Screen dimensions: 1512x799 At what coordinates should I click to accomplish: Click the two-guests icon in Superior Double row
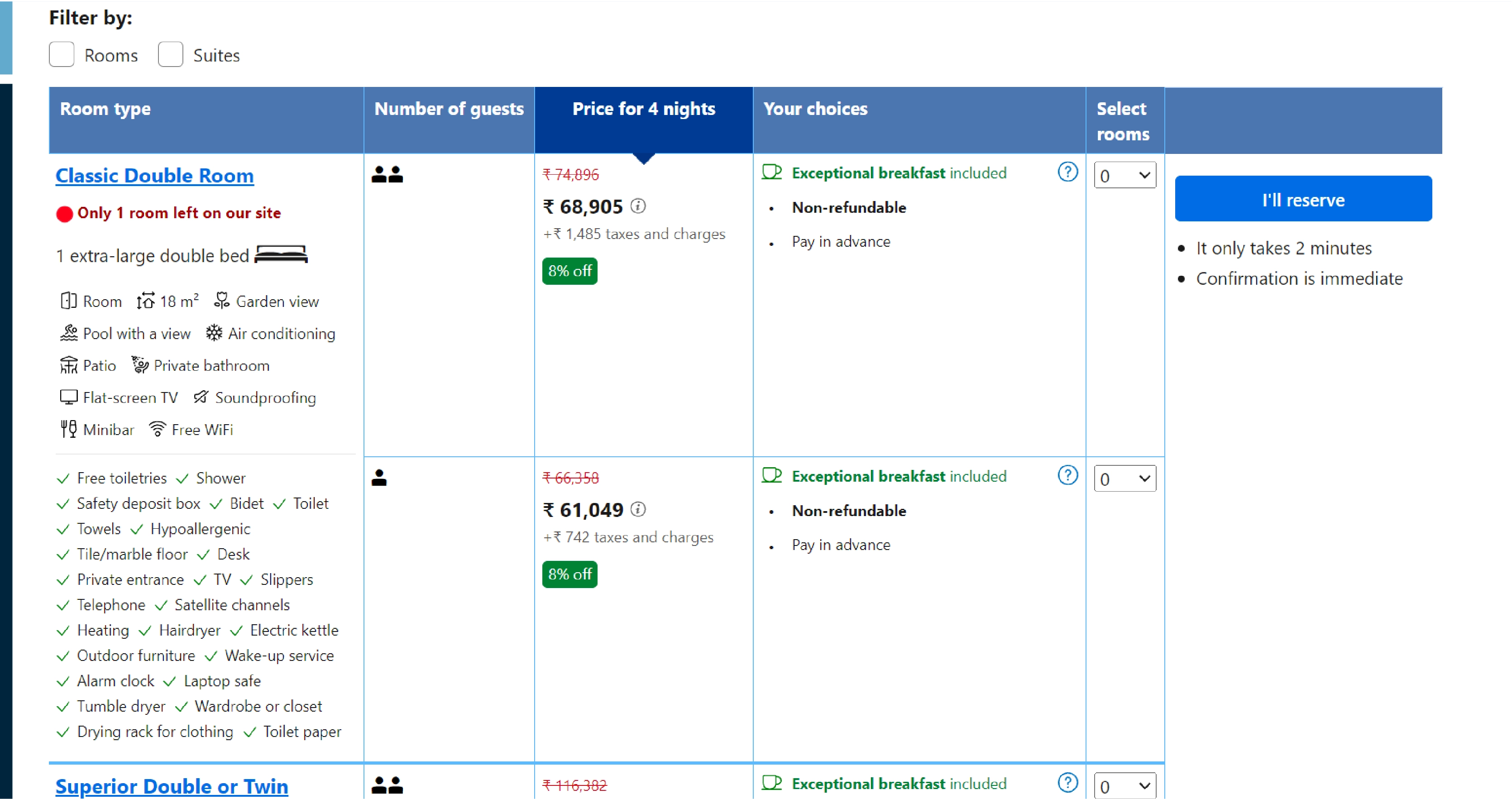pos(388,785)
